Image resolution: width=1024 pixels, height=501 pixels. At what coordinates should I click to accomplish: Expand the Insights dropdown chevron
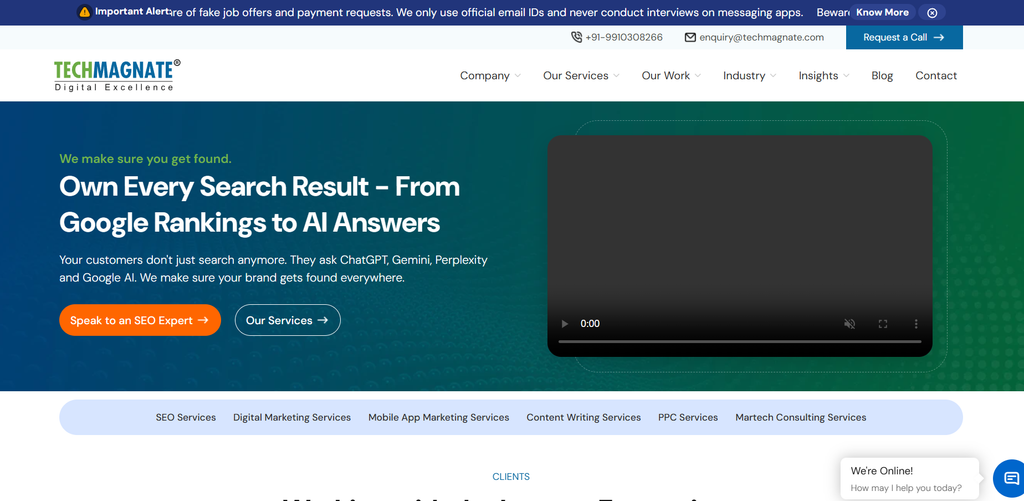846,76
